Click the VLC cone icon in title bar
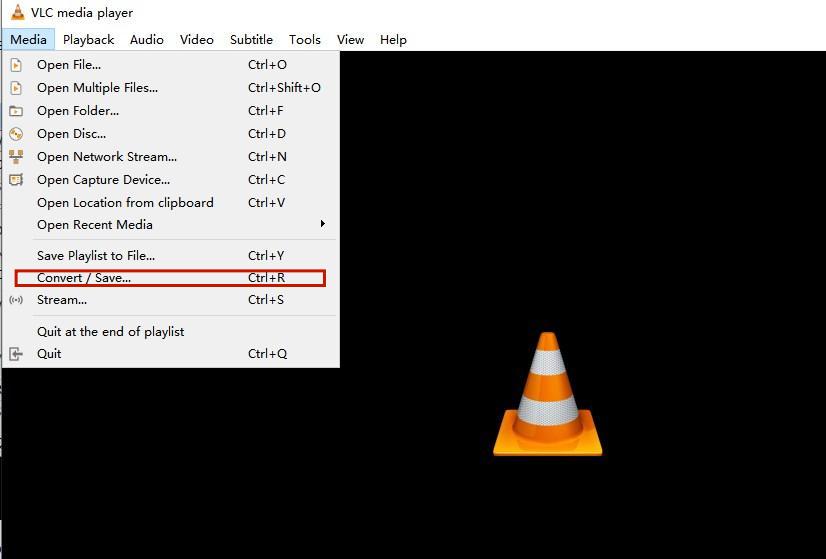This screenshot has height=559, width=826. [17, 13]
